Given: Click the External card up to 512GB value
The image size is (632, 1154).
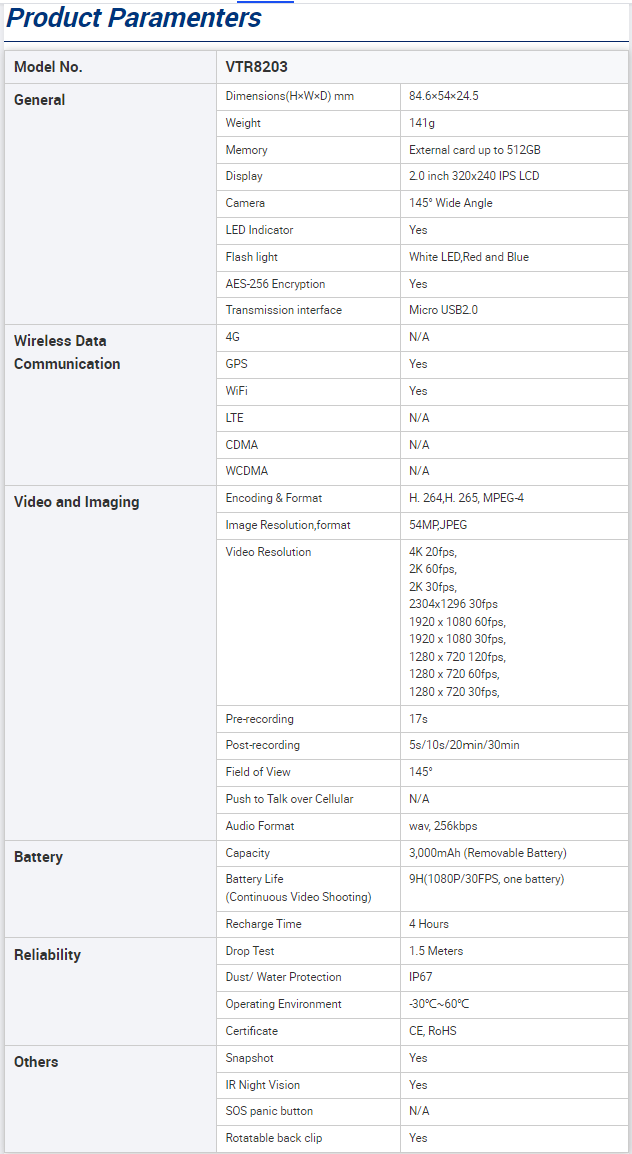Looking at the screenshot, I should pyautogui.click(x=475, y=150).
